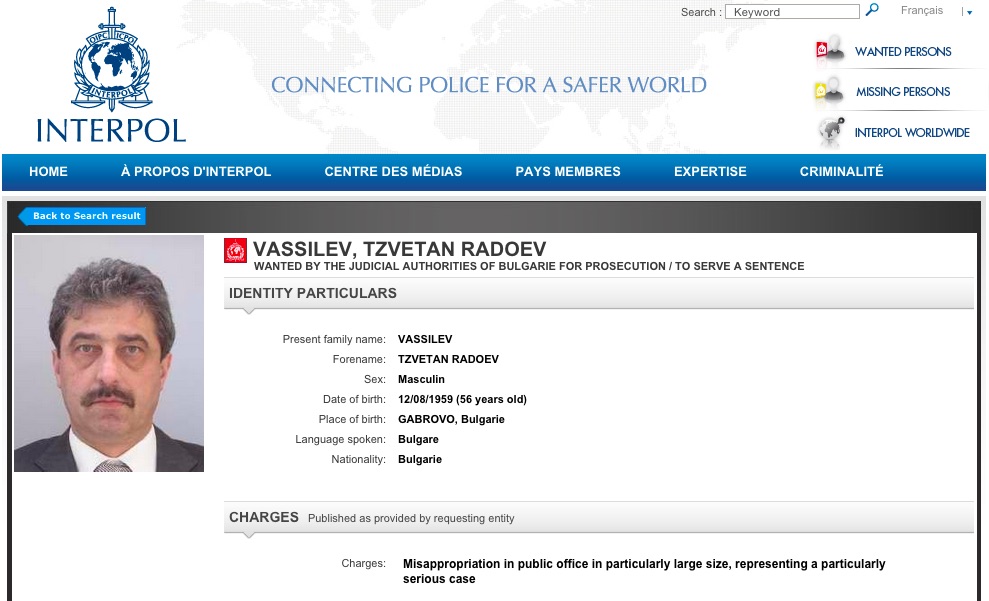Click the INTERPOL emblem logo

(112, 59)
